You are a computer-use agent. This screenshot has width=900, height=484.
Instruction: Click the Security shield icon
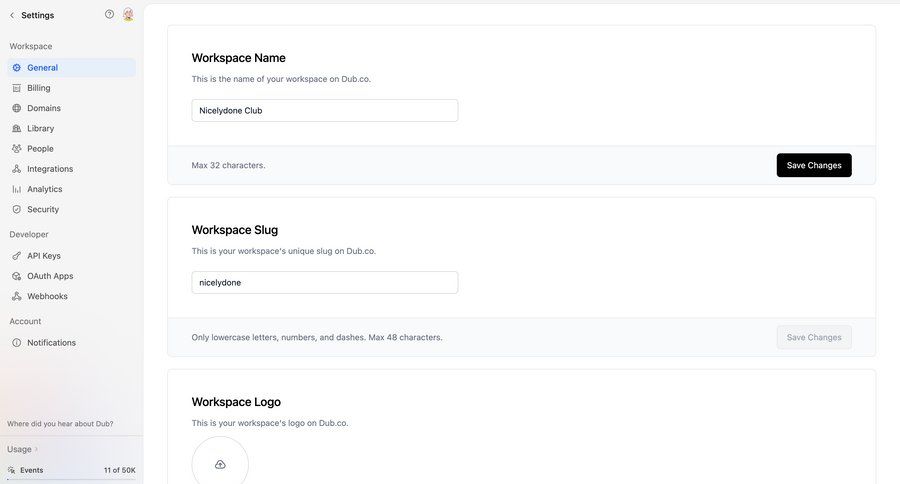(x=17, y=210)
